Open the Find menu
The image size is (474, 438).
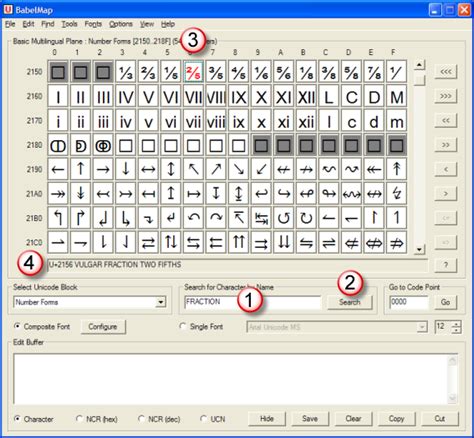tap(48, 24)
